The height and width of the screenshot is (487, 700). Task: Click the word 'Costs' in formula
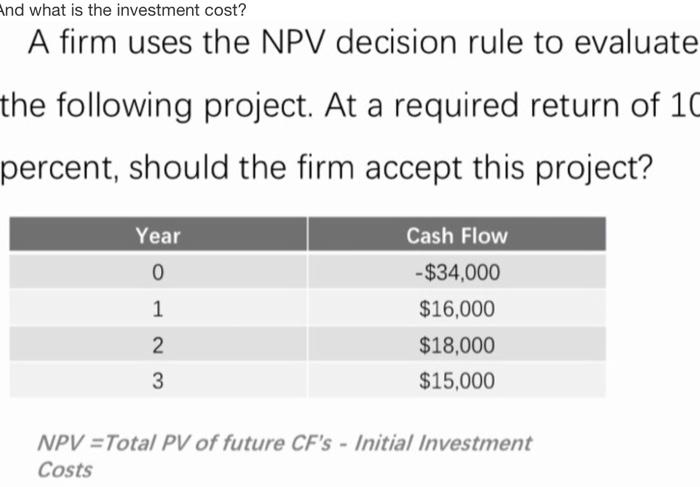coord(65,470)
